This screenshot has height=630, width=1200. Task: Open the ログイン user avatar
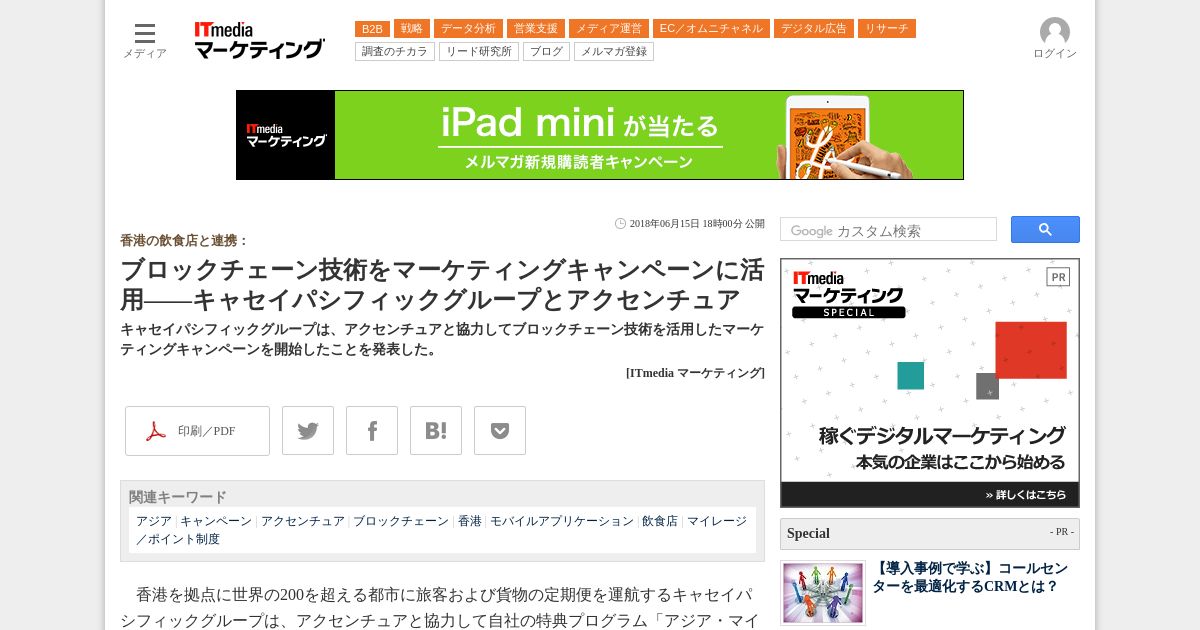pyautogui.click(x=1055, y=39)
